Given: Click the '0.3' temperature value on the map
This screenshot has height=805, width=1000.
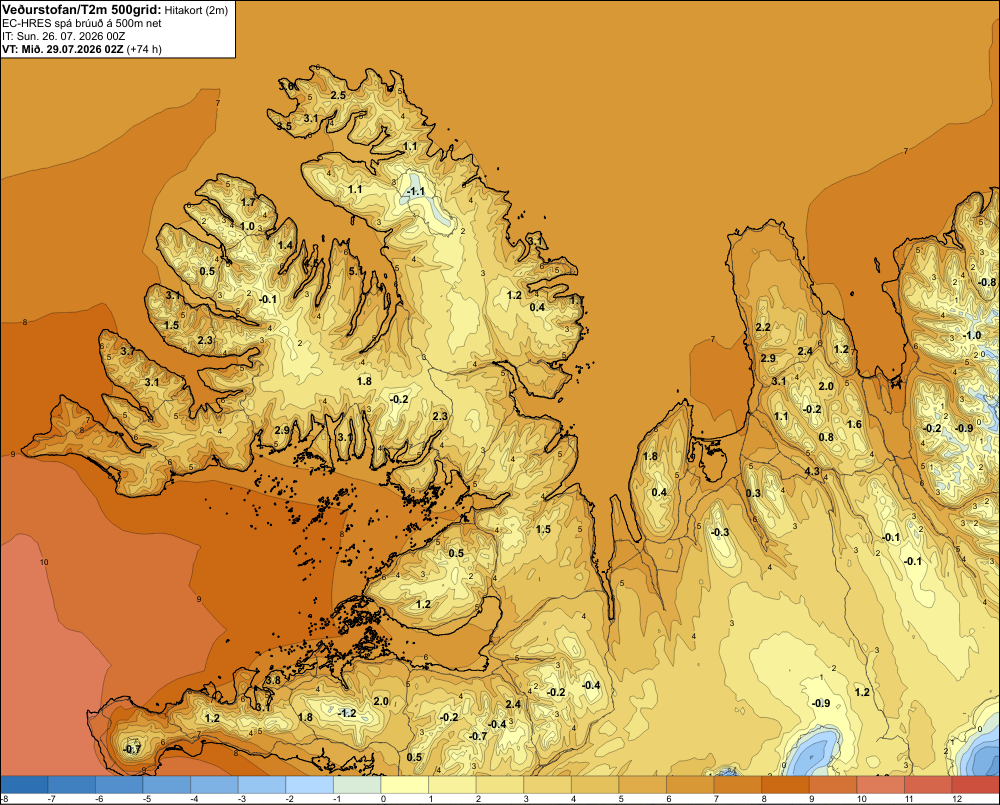Looking at the screenshot, I should [753, 493].
